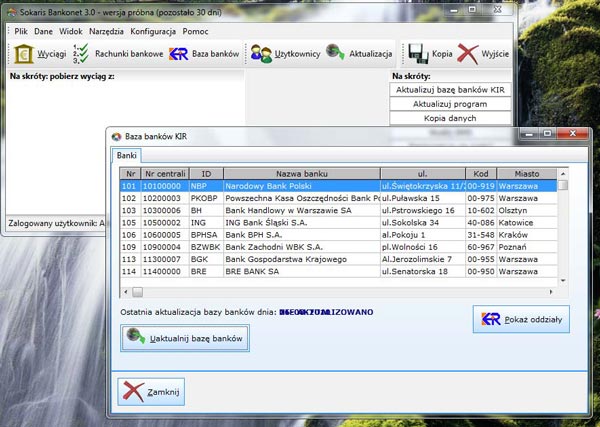Click the 10500002 centrala number cell
The image size is (600, 427).
(x=165, y=223)
